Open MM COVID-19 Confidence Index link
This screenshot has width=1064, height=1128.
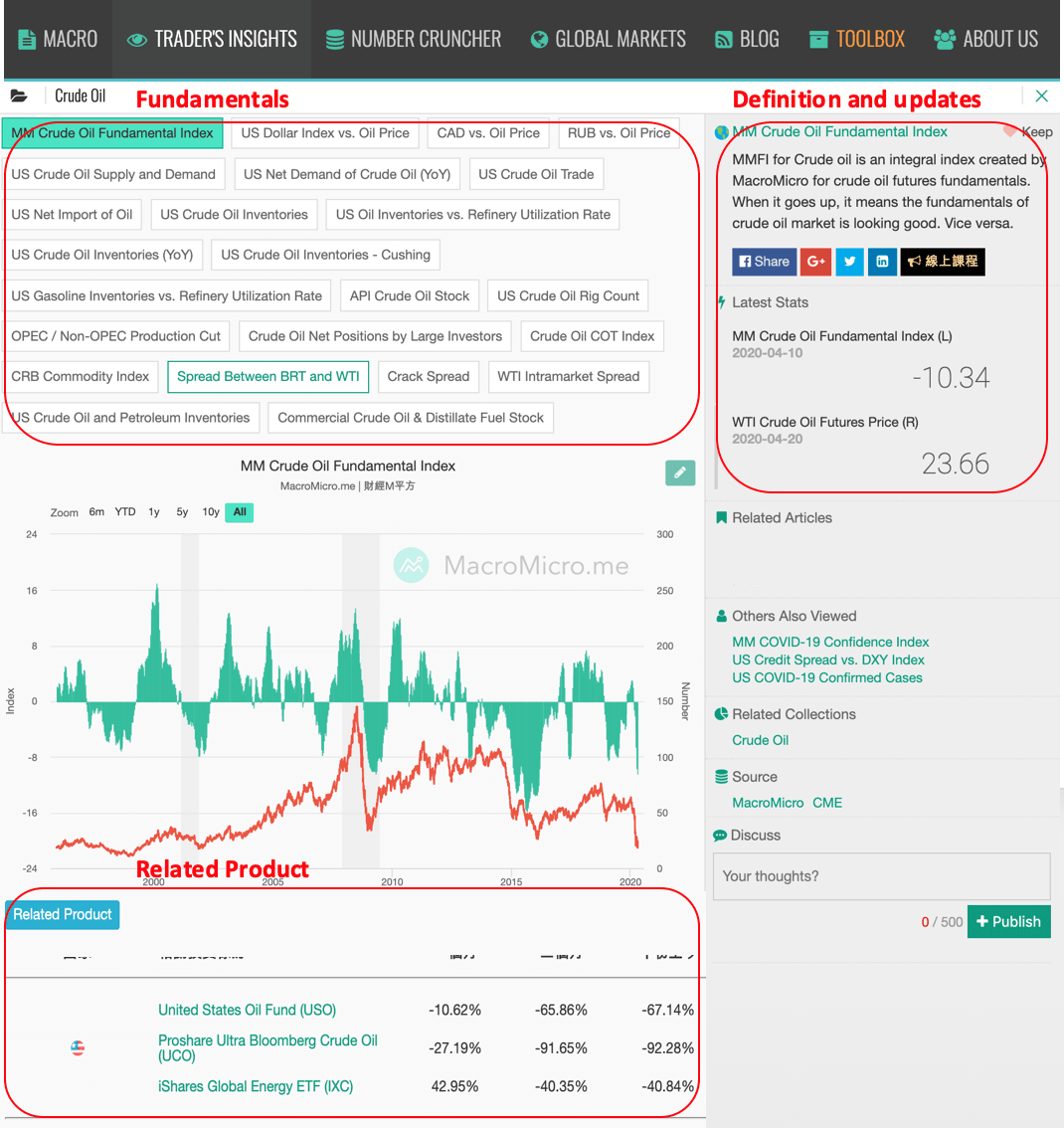(x=829, y=643)
